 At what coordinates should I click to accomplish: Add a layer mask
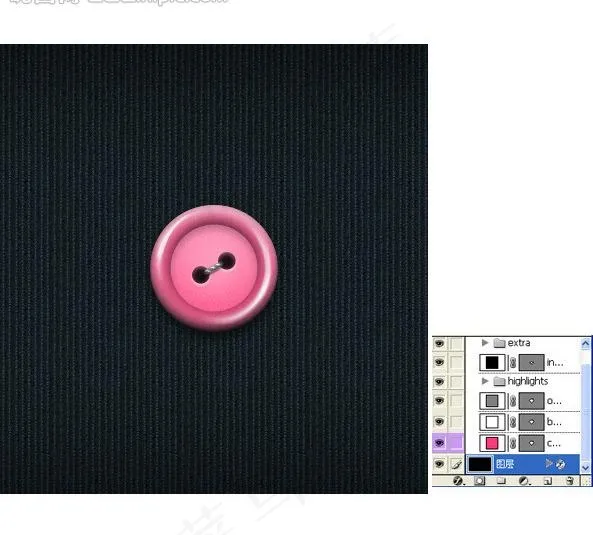tap(480, 481)
